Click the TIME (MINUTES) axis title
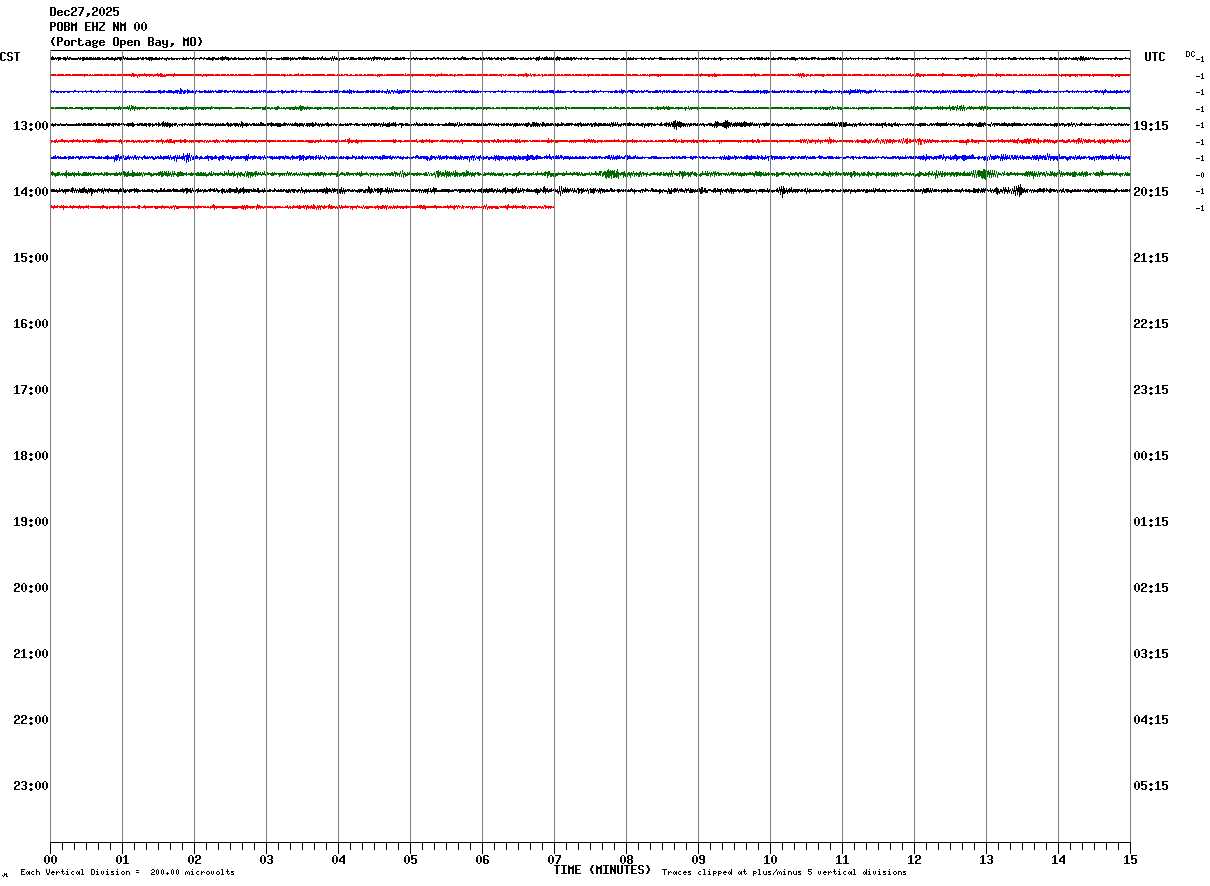1210x886 pixels. 602,870
